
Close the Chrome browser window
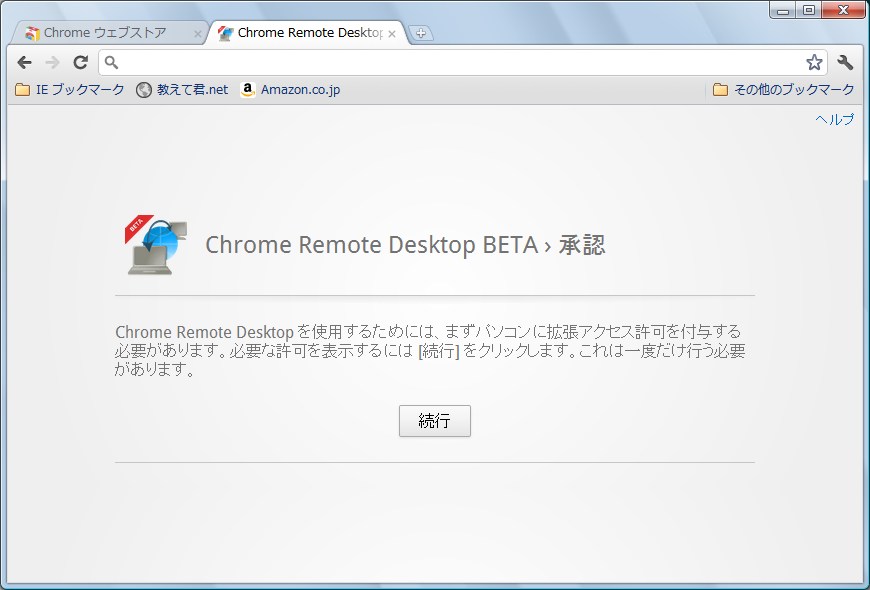pyautogui.click(x=843, y=10)
